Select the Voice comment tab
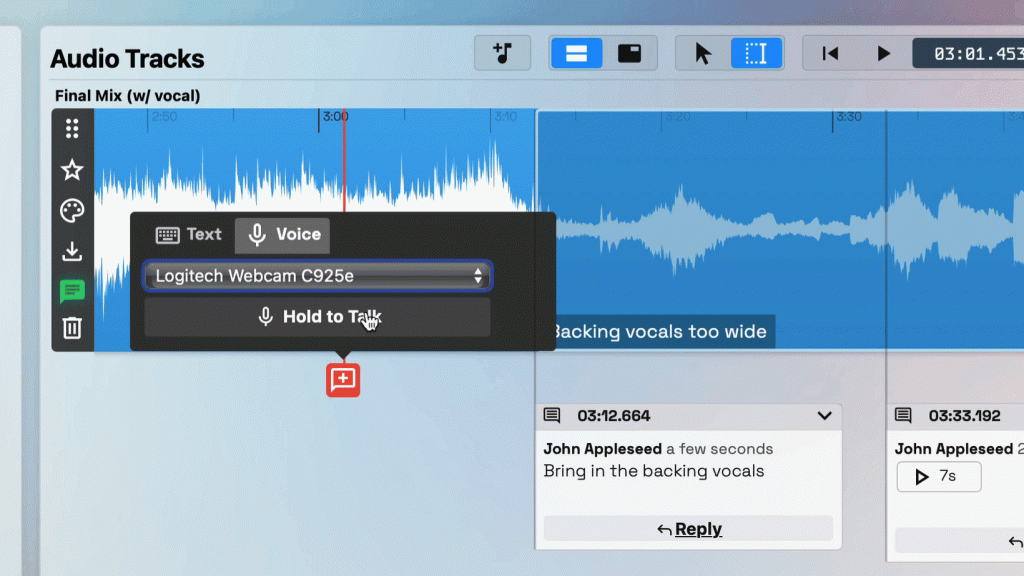1024x576 pixels. tap(284, 235)
